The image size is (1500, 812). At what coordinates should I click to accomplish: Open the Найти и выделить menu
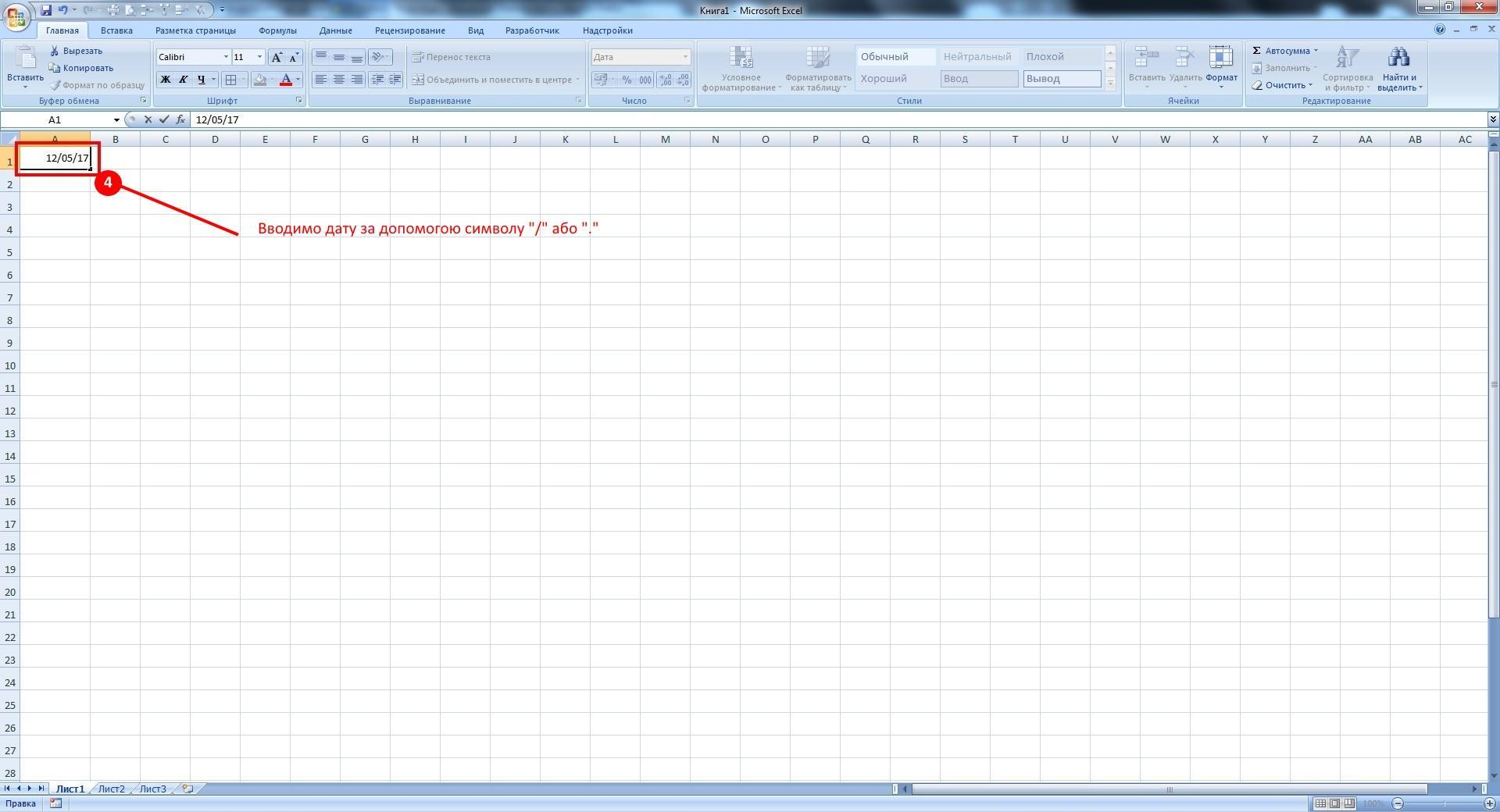pos(1399,69)
